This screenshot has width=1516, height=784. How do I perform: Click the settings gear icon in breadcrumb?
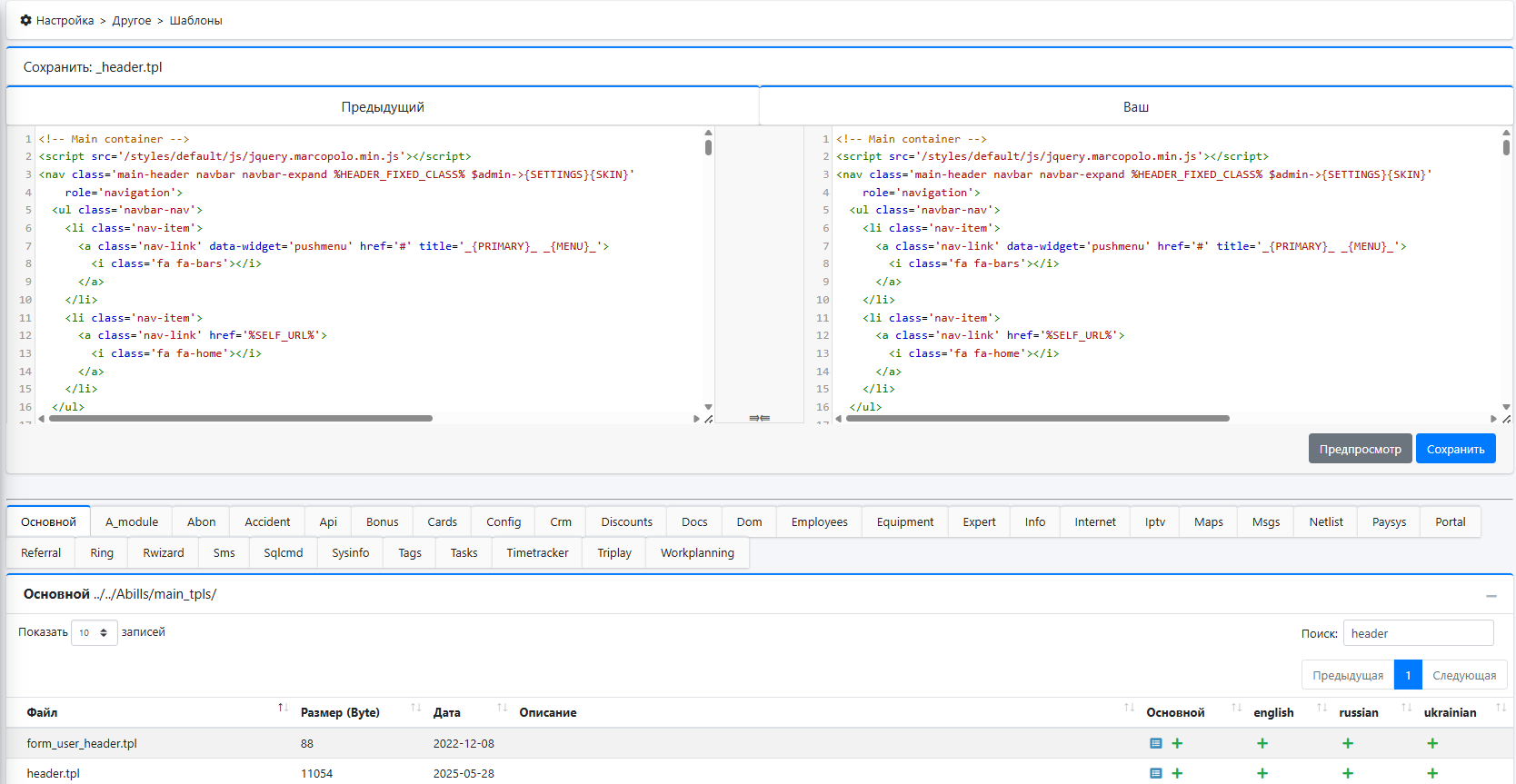coord(25,20)
